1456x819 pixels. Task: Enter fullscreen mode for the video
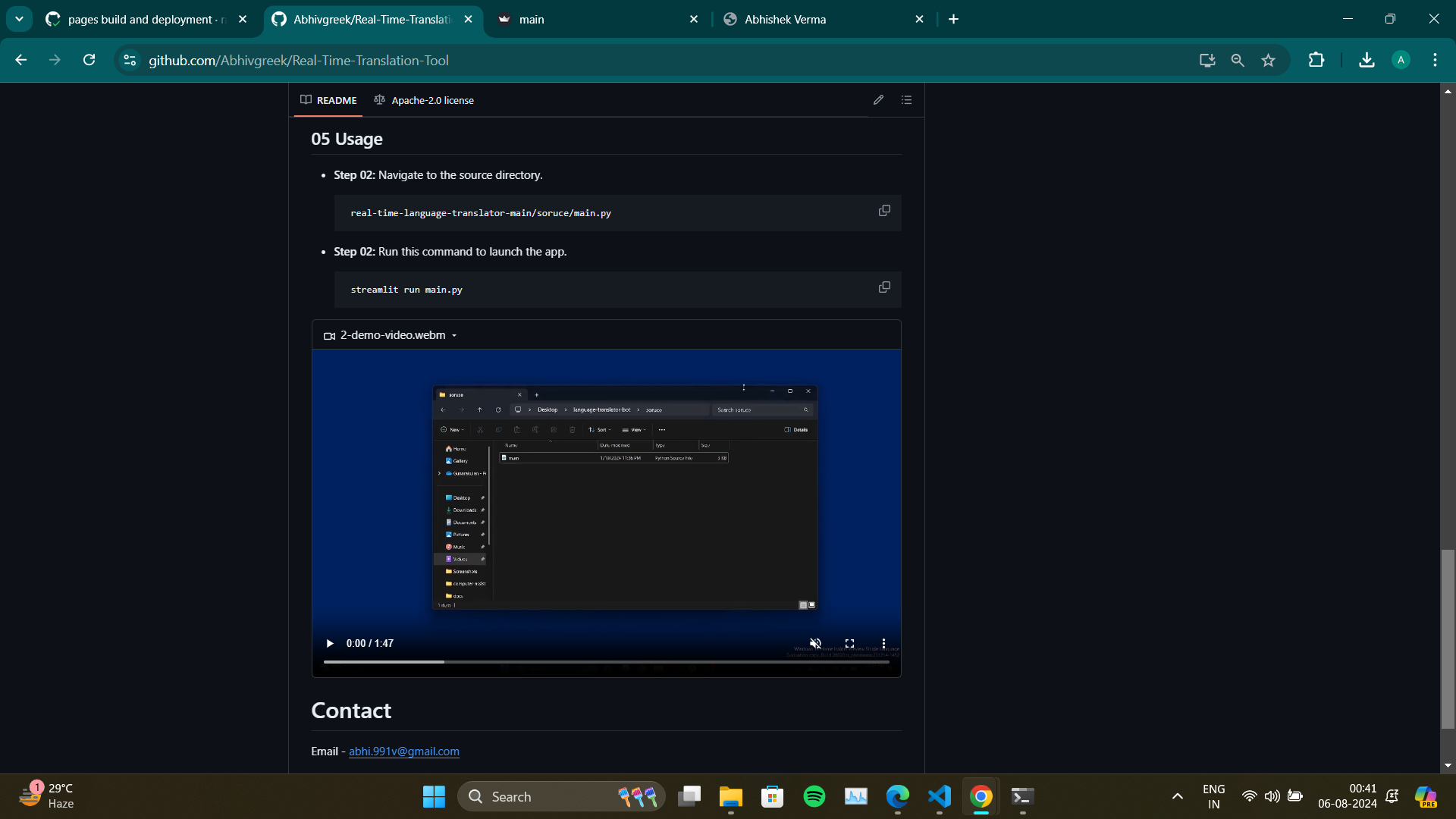tap(849, 643)
